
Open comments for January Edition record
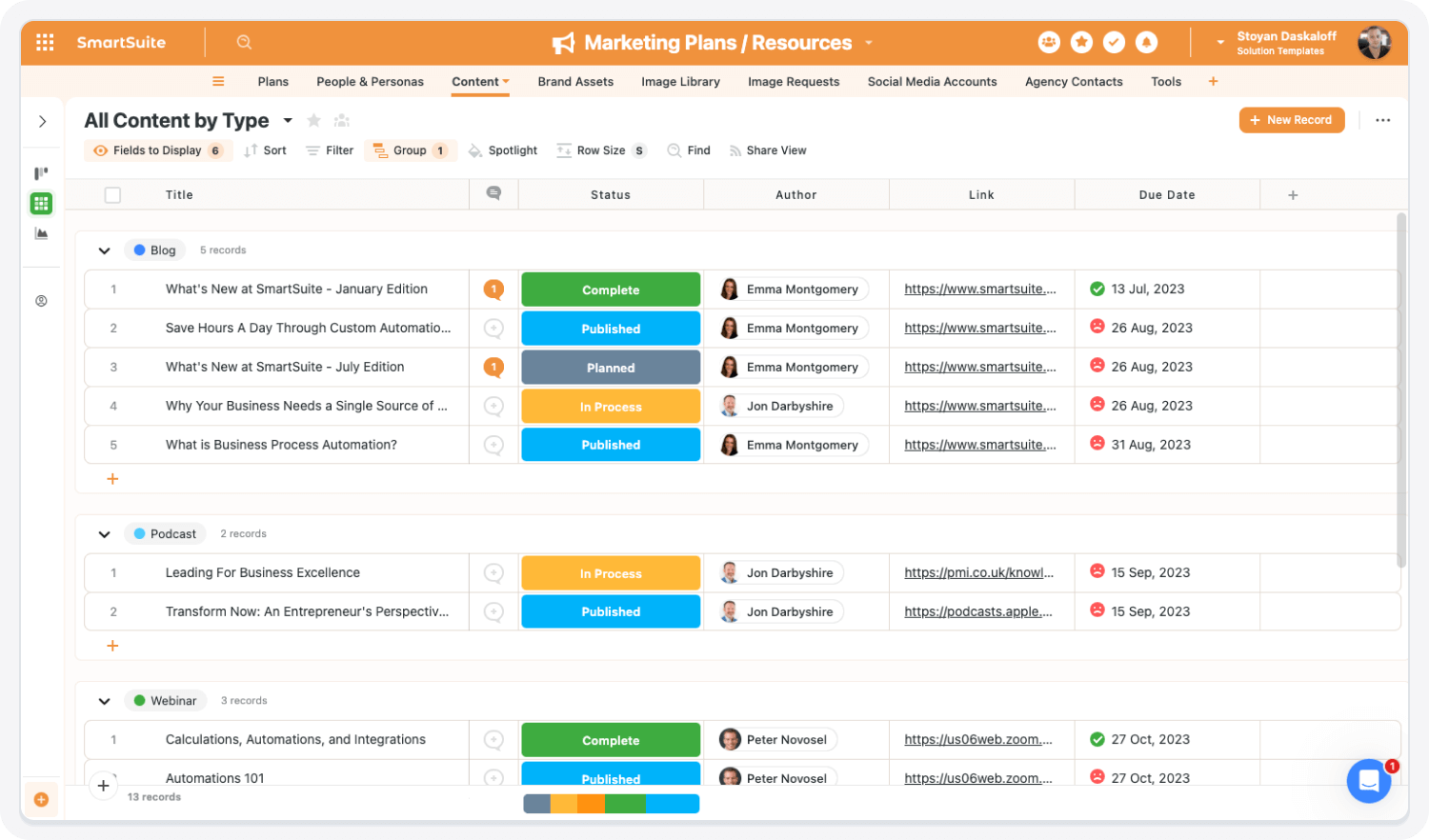click(x=493, y=289)
